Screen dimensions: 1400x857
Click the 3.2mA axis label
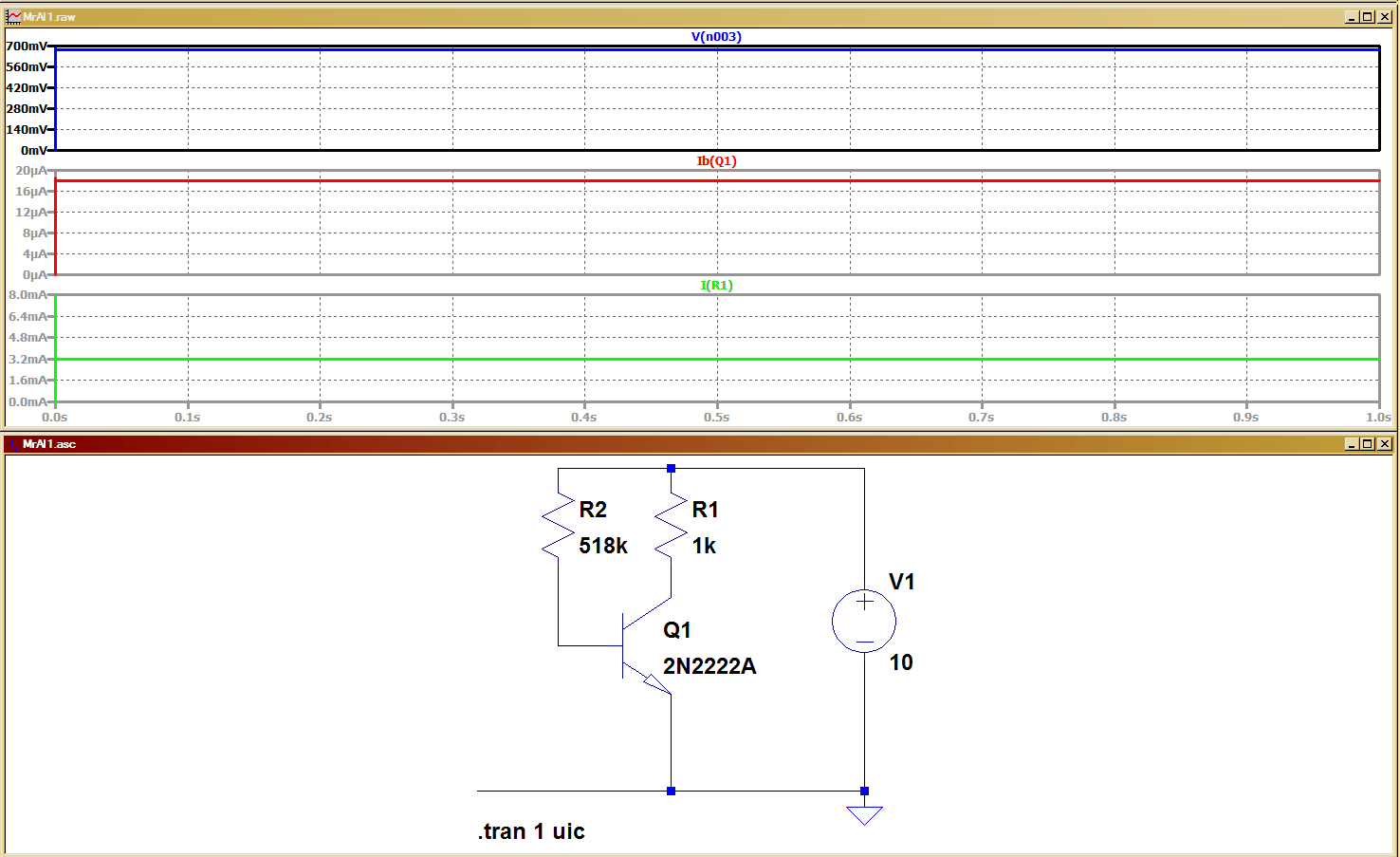pos(28,359)
